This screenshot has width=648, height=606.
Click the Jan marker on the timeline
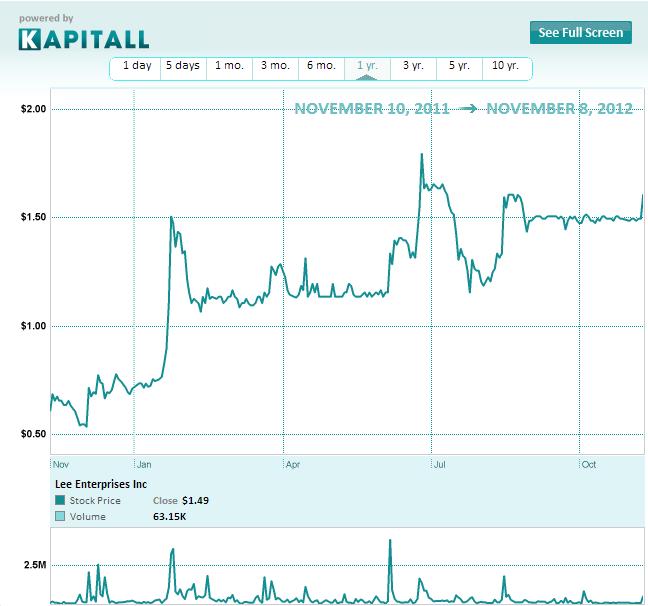click(x=145, y=464)
